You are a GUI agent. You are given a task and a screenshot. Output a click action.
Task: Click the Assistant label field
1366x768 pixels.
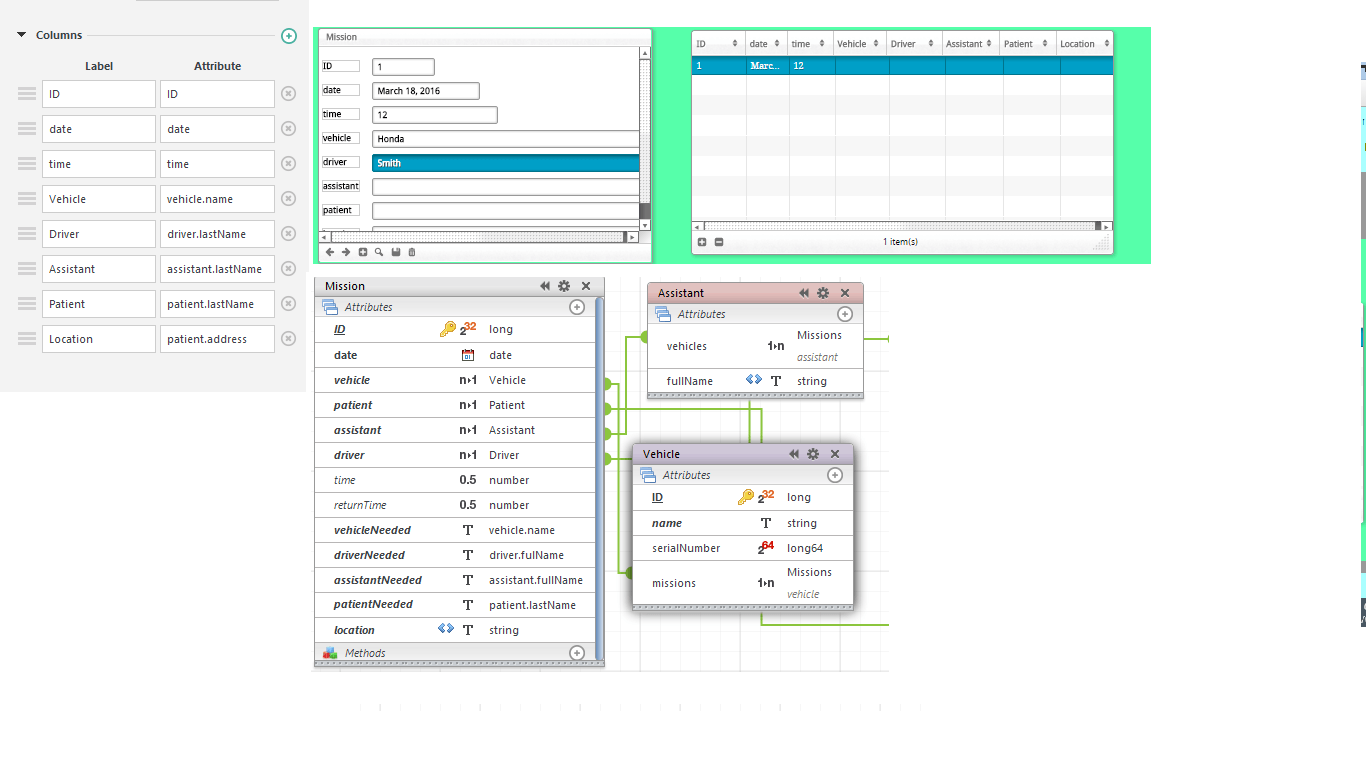(x=99, y=269)
